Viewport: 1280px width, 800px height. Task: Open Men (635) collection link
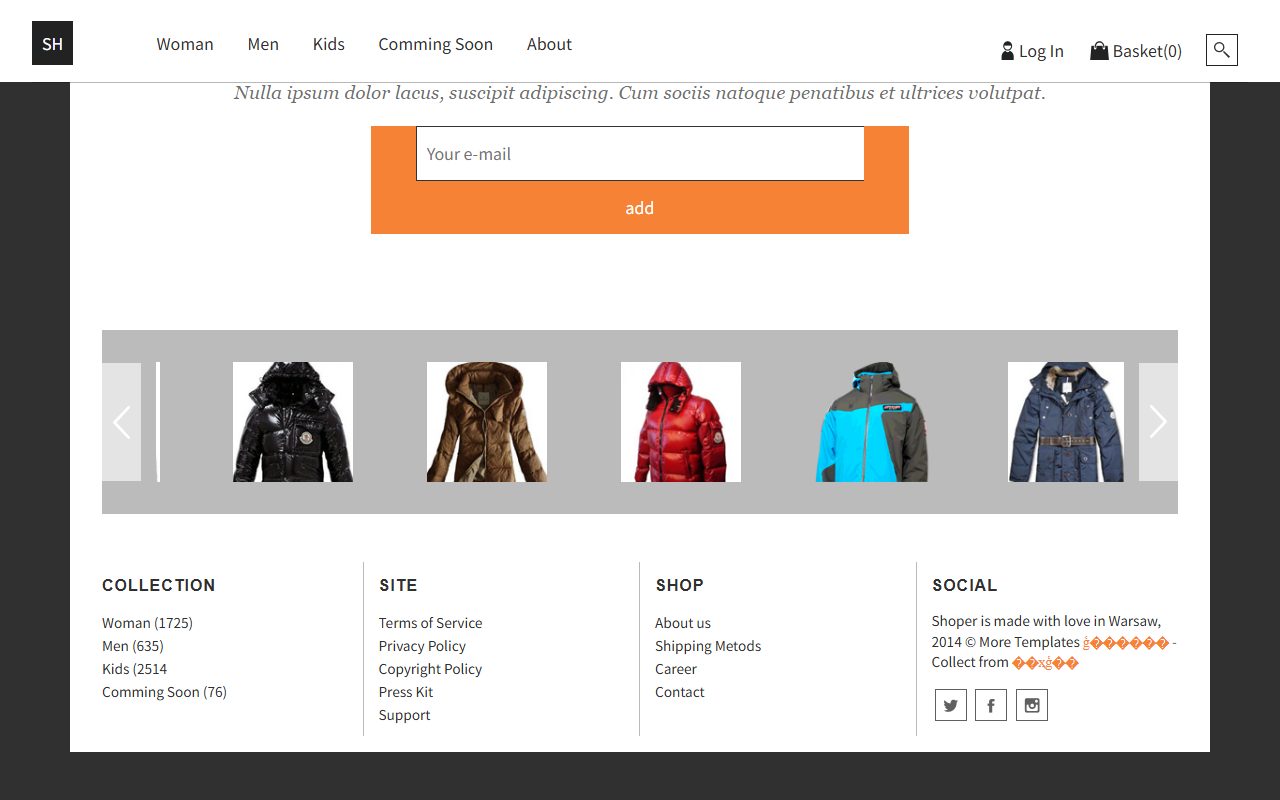point(133,646)
